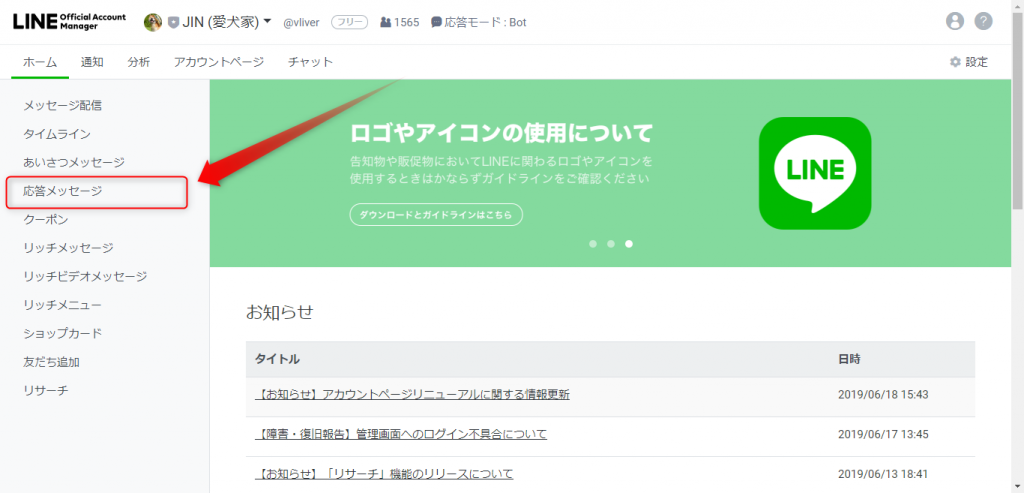This screenshot has height=493, width=1024.
Task: Switch to the 分析 tab
Action: (138, 62)
